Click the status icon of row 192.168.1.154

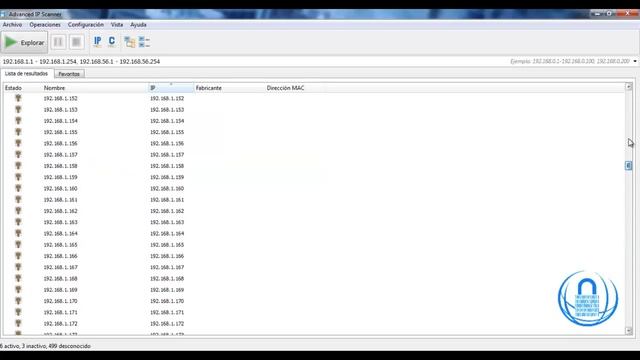pos(18,121)
